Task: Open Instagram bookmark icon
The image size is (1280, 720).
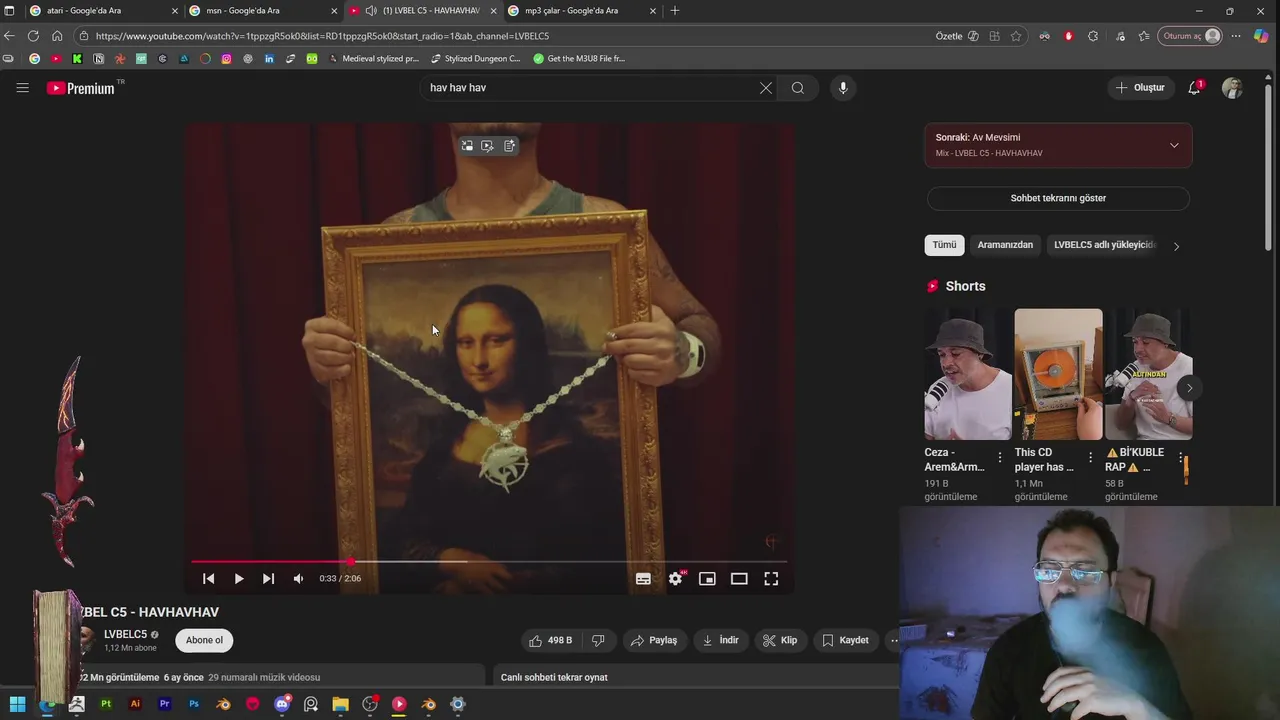Action: coord(226,59)
